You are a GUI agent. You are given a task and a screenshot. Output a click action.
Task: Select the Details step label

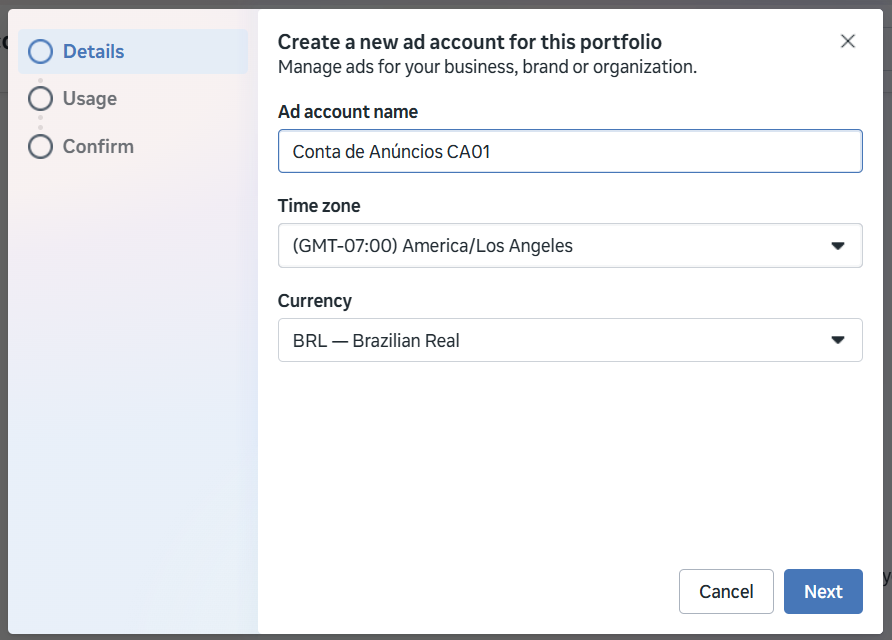93,51
